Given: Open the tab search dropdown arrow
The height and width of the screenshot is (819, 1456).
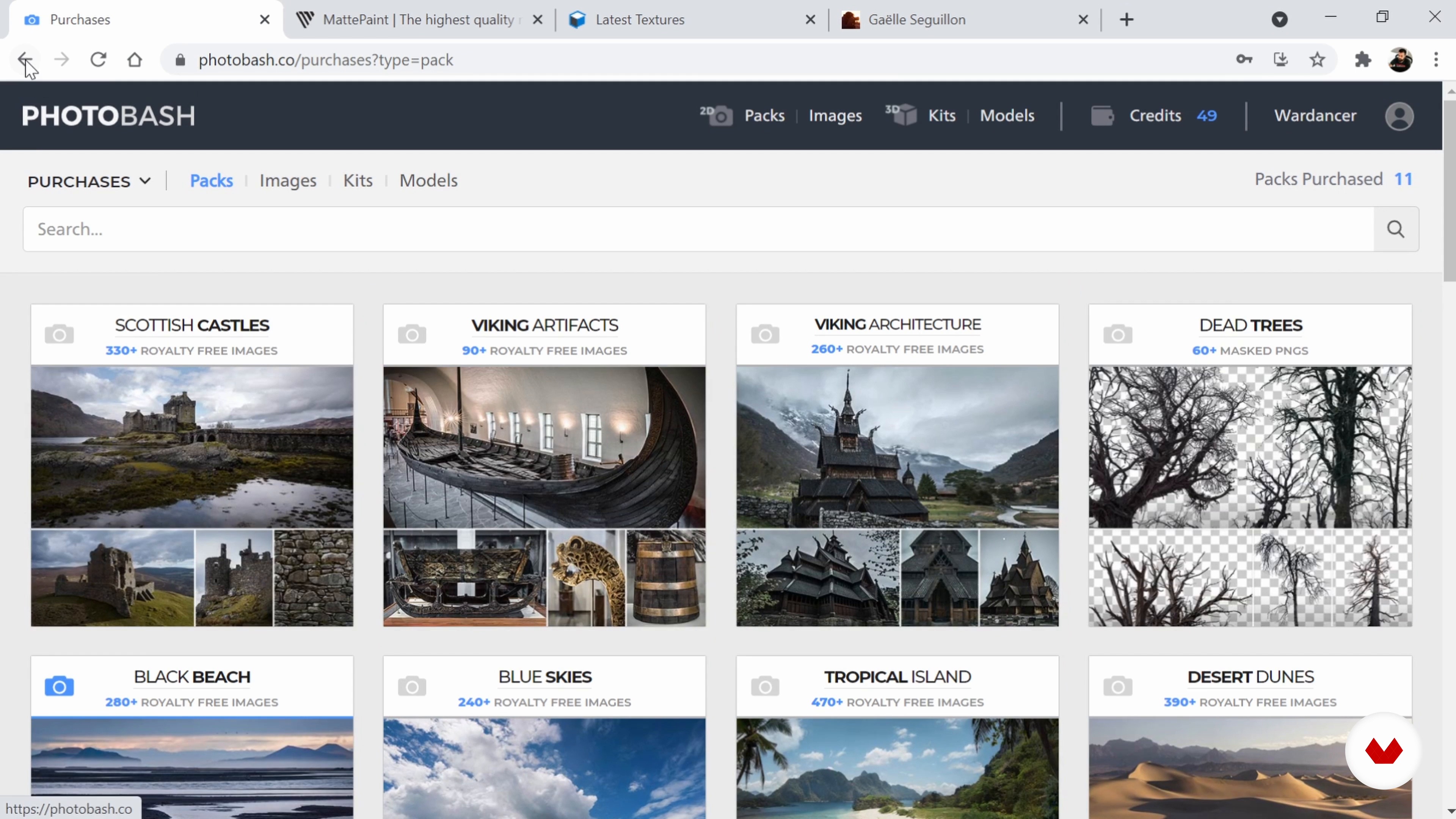Looking at the screenshot, I should click(x=1279, y=20).
